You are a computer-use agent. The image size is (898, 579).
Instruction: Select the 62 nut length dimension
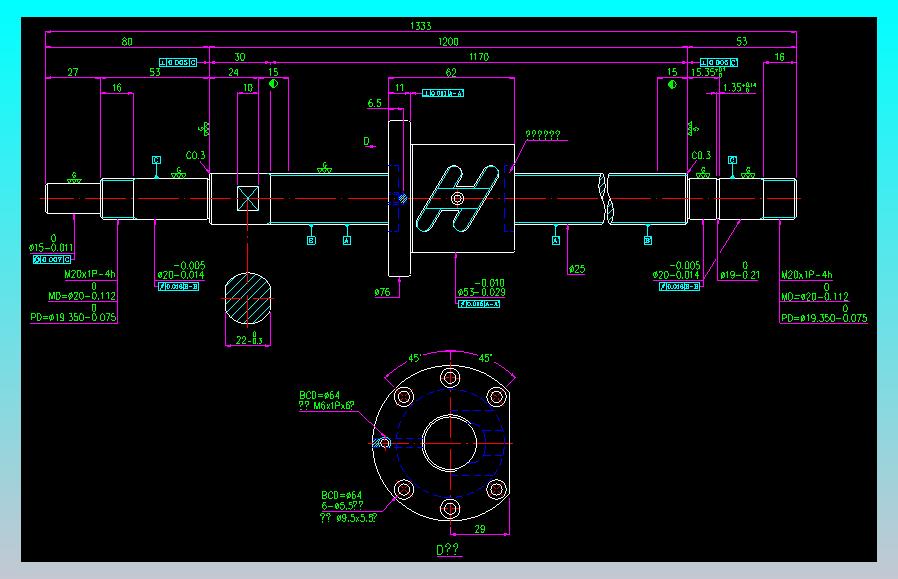pyautogui.click(x=451, y=72)
